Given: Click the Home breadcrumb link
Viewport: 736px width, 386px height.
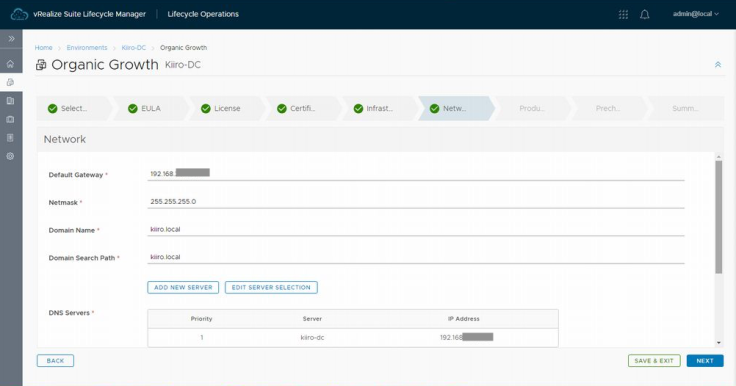Looking at the screenshot, I should pyautogui.click(x=43, y=47).
